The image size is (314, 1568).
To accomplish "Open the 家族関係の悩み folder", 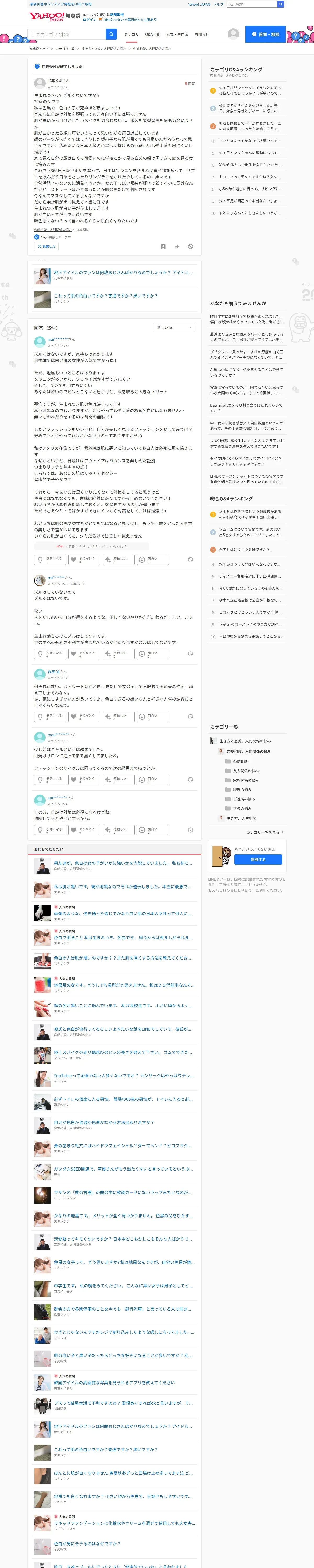I will click(228, 780).
